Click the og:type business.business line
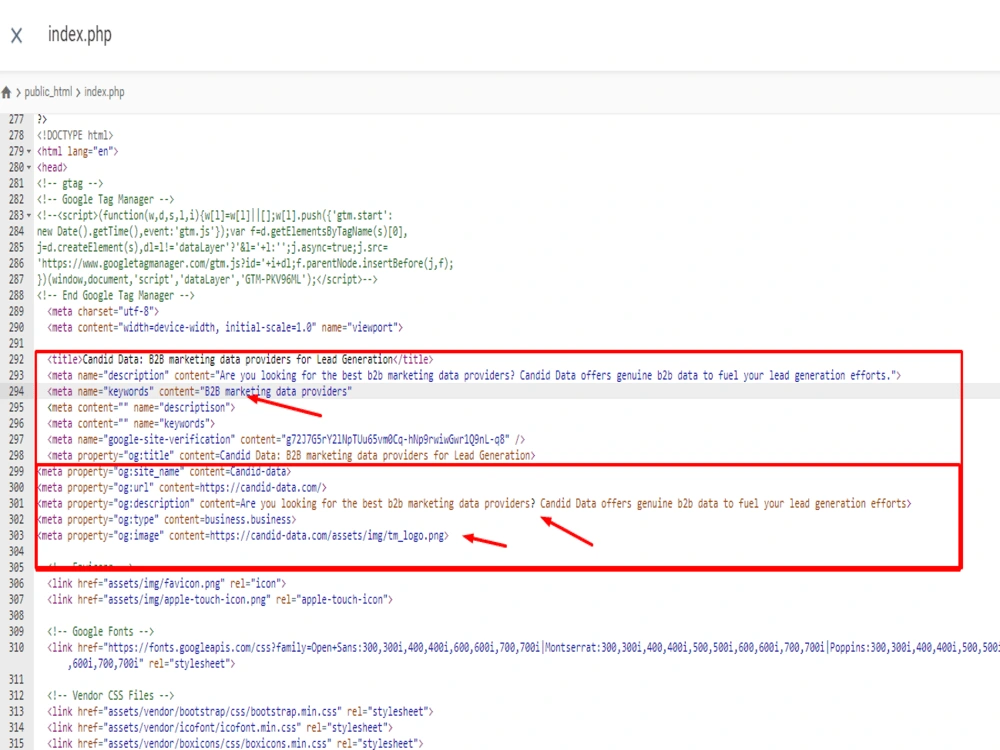 pyautogui.click(x=166, y=519)
